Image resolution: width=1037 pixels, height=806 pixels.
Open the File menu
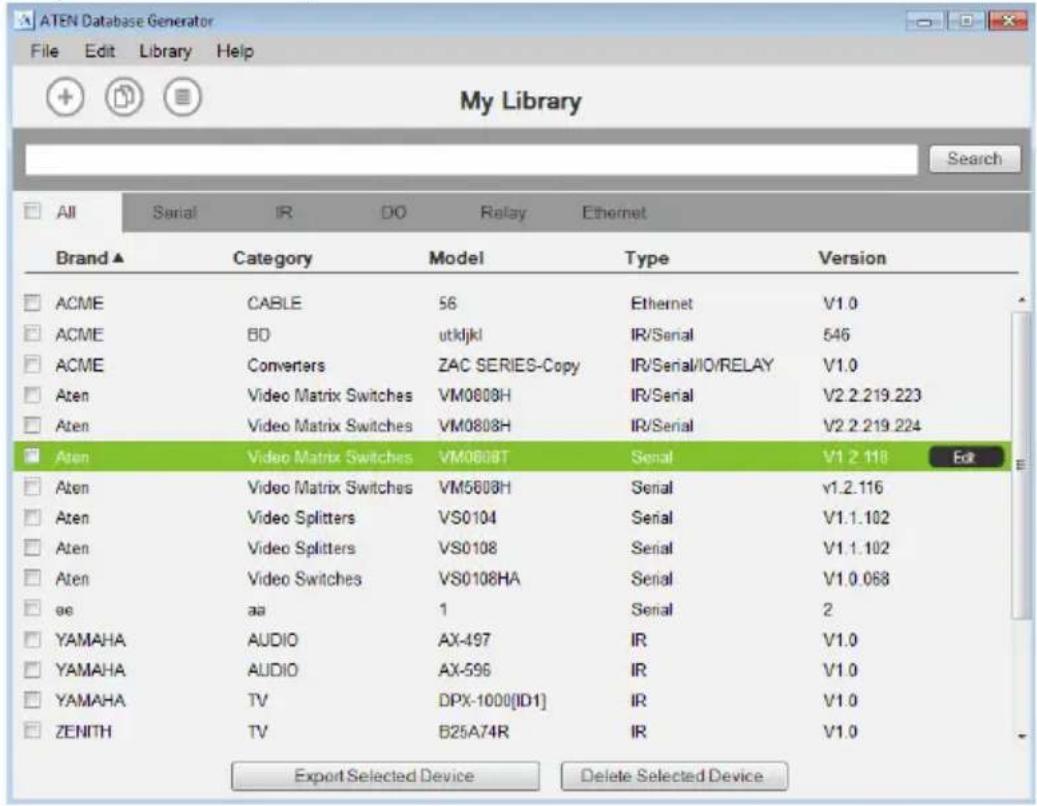tap(44, 51)
